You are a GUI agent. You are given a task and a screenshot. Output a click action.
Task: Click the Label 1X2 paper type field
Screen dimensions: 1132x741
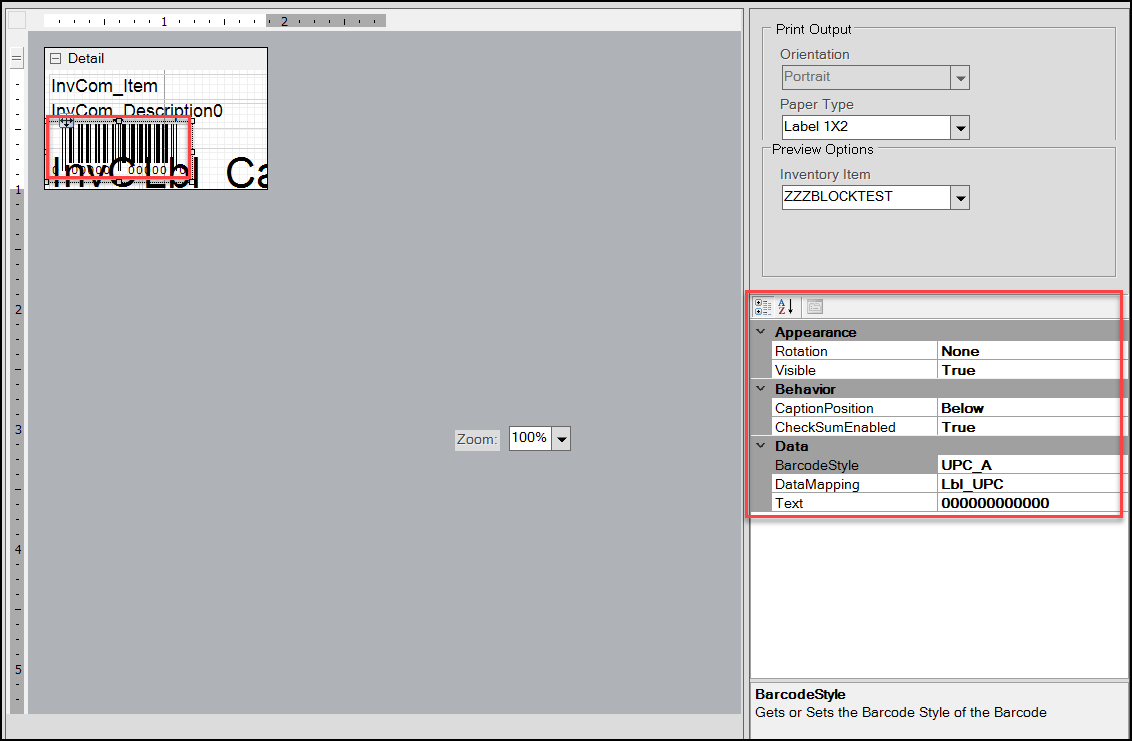click(x=866, y=127)
